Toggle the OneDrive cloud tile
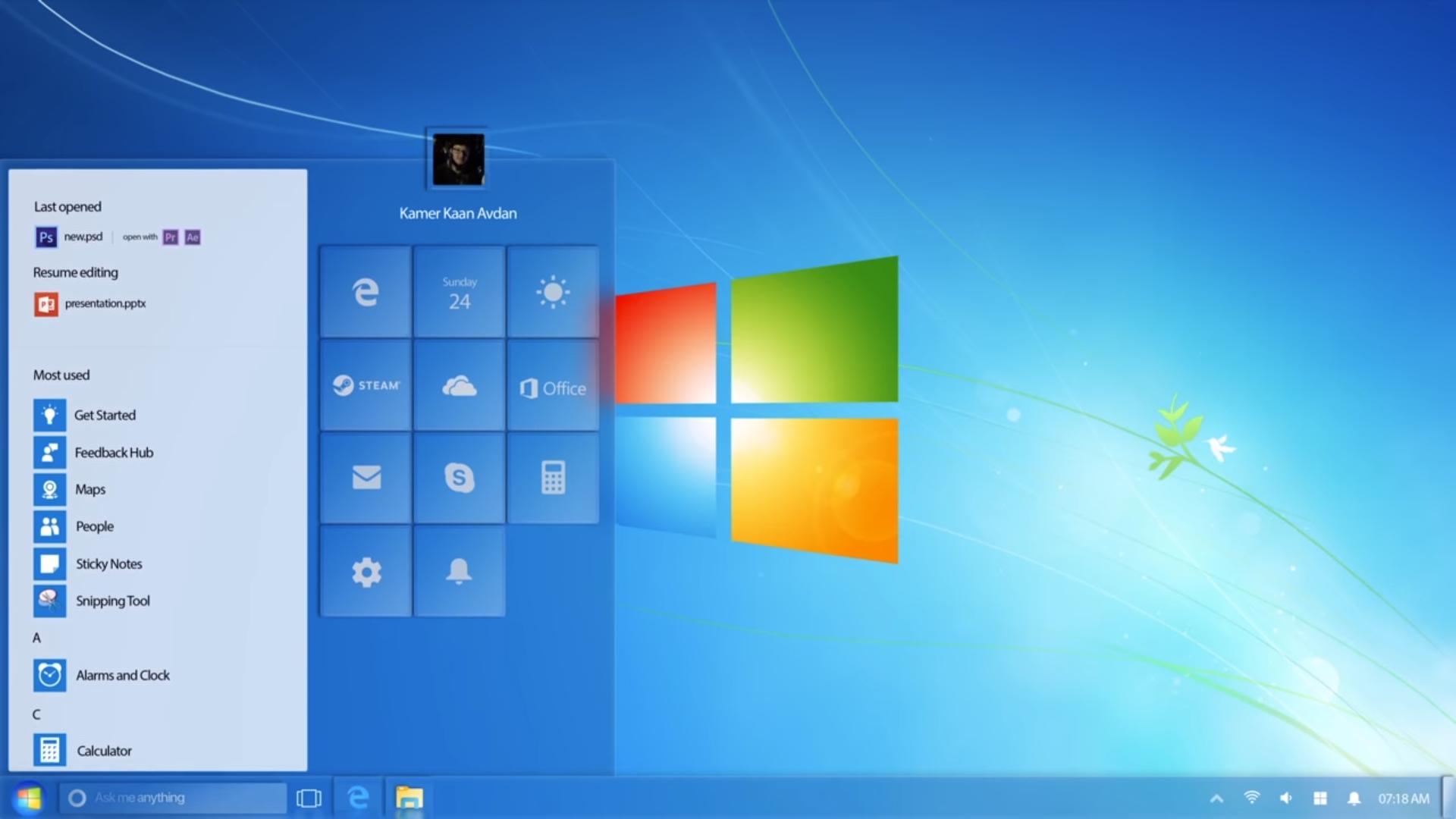1456x819 pixels. (457, 384)
